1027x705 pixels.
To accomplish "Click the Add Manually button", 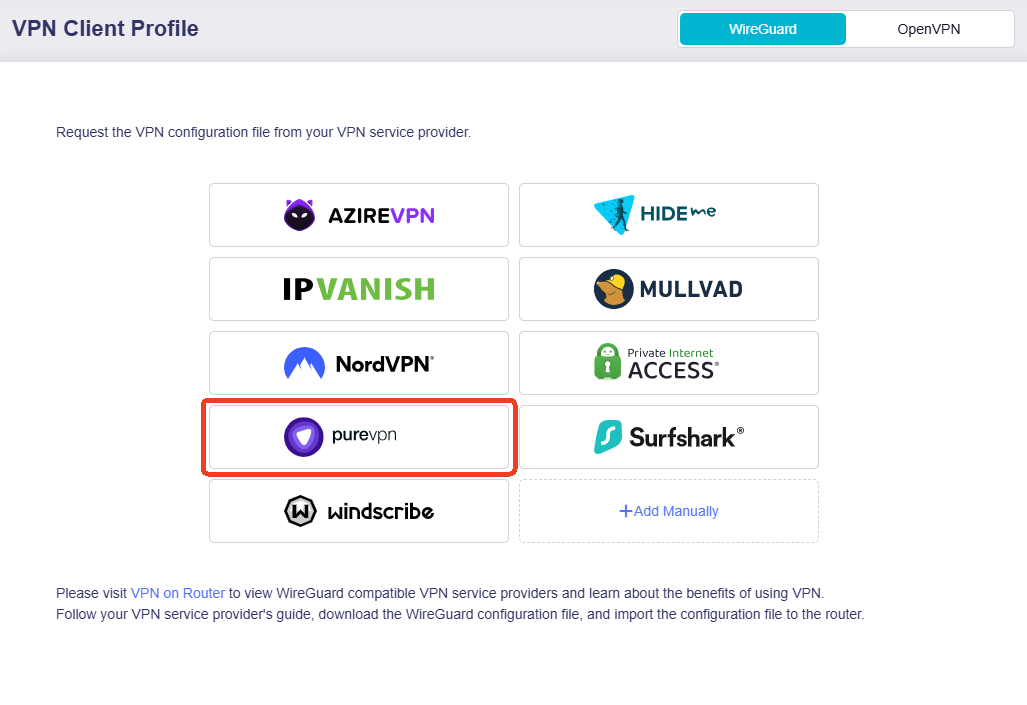I will [668, 510].
